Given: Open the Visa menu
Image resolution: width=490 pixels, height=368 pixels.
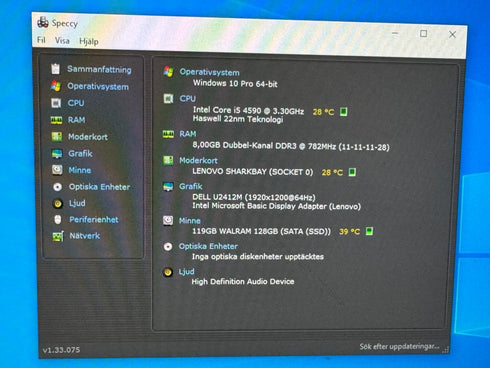Looking at the screenshot, I should pyautogui.click(x=62, y=41).
